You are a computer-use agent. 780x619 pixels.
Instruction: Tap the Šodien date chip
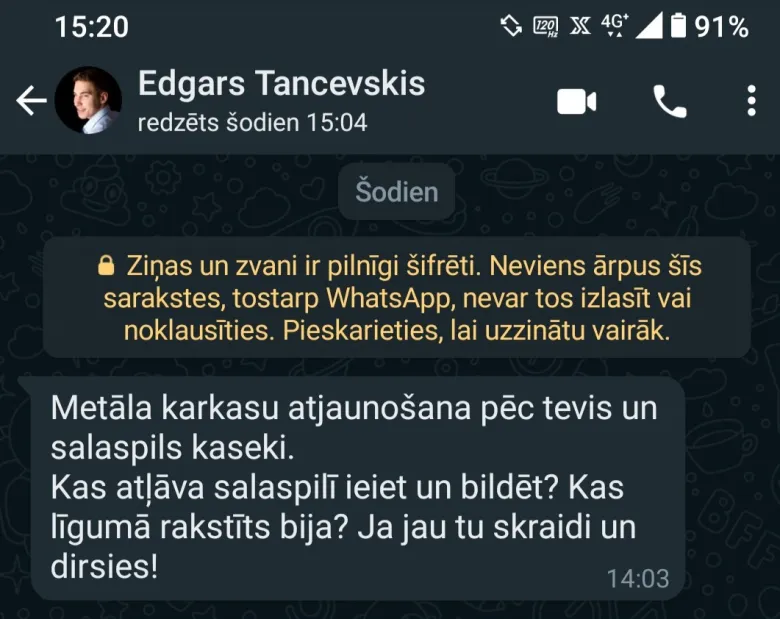pos(396,192)
